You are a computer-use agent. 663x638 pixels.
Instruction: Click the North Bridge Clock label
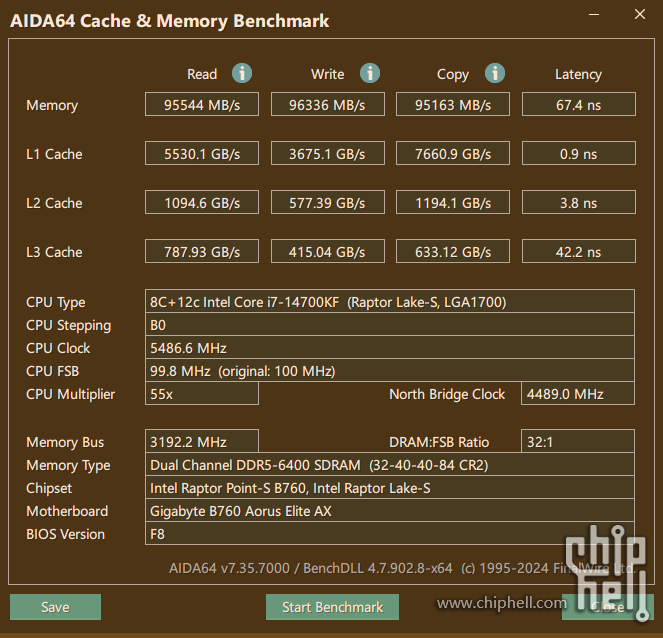(447, 394)
